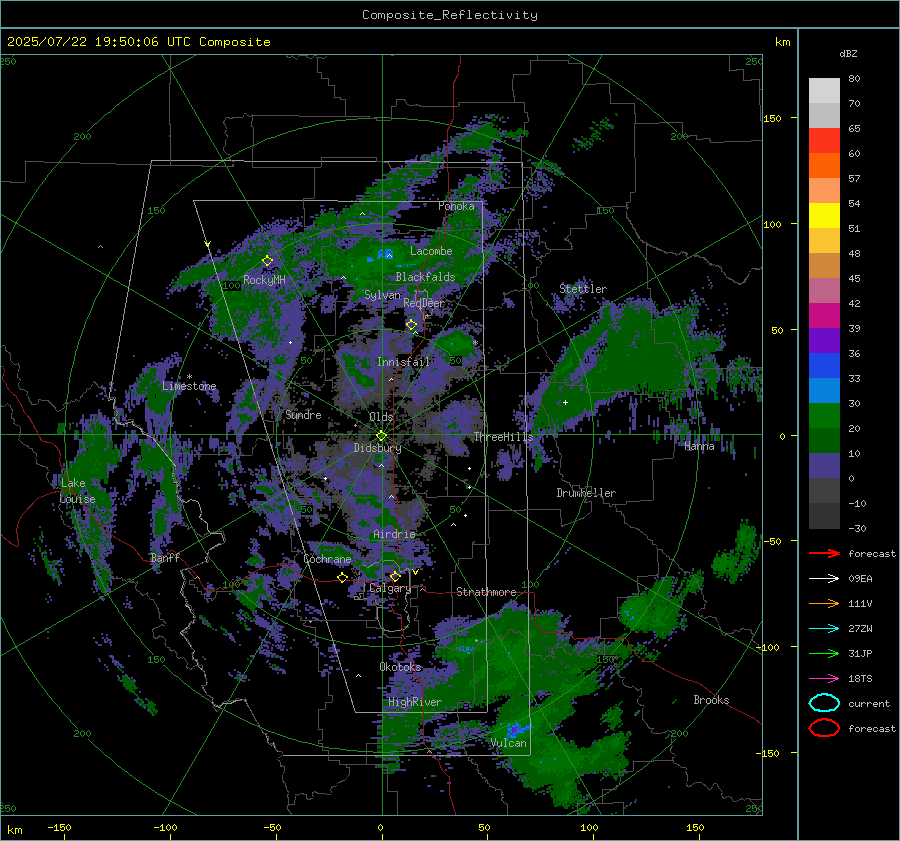Select the magenta 42-39 dBZ color swatch
900x841 pixels.
tap(824, 316)
